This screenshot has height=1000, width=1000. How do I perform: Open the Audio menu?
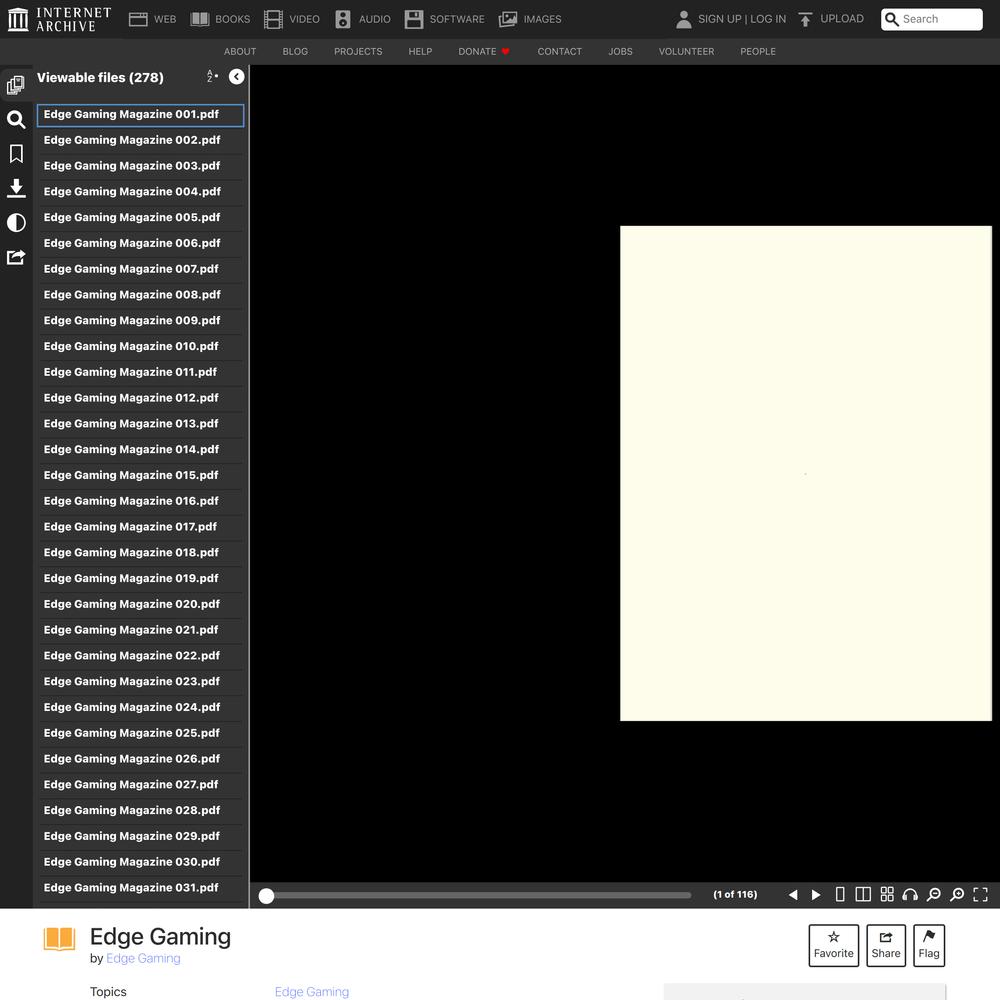363,19
